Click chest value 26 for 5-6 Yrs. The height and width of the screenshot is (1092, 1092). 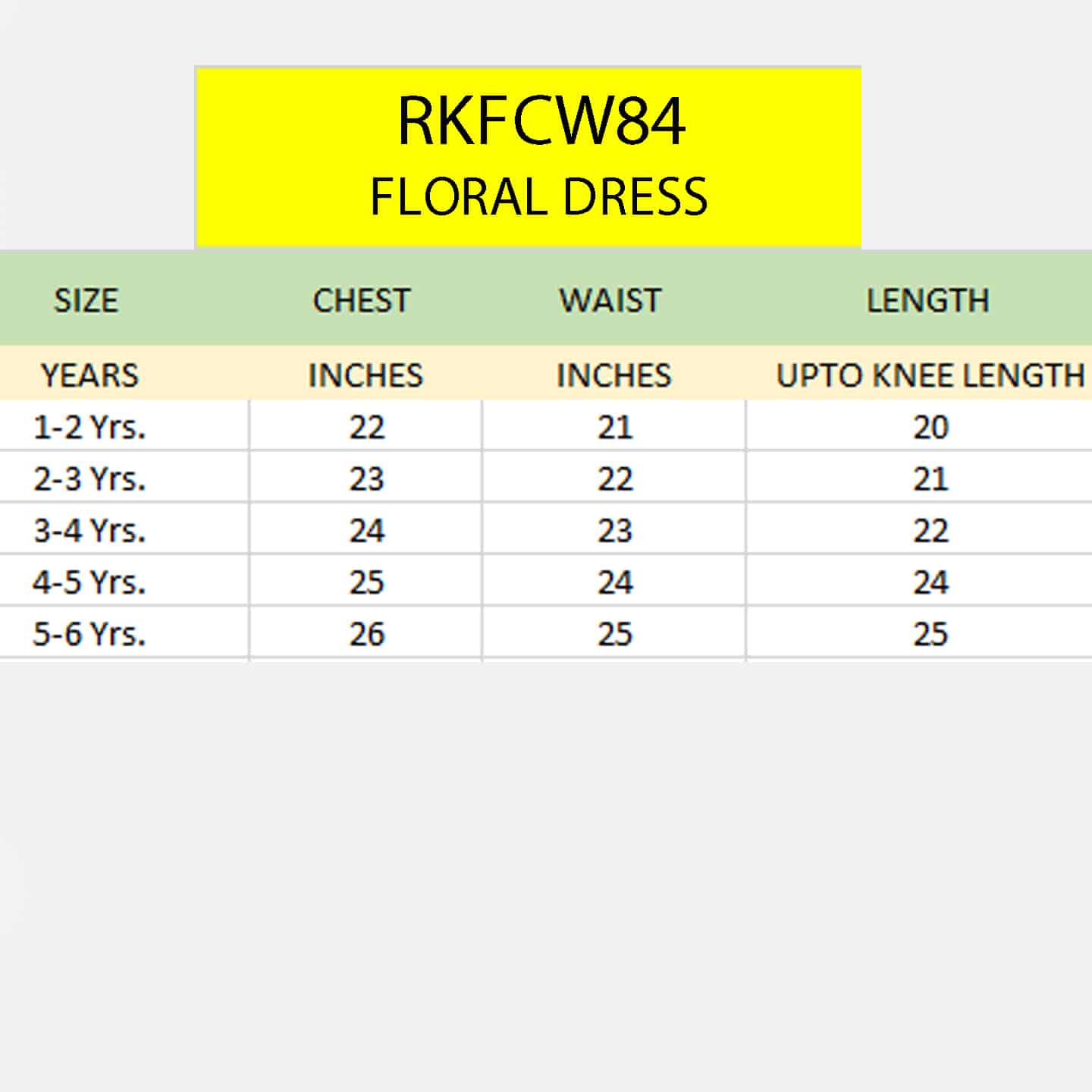(x=367, y=634)
